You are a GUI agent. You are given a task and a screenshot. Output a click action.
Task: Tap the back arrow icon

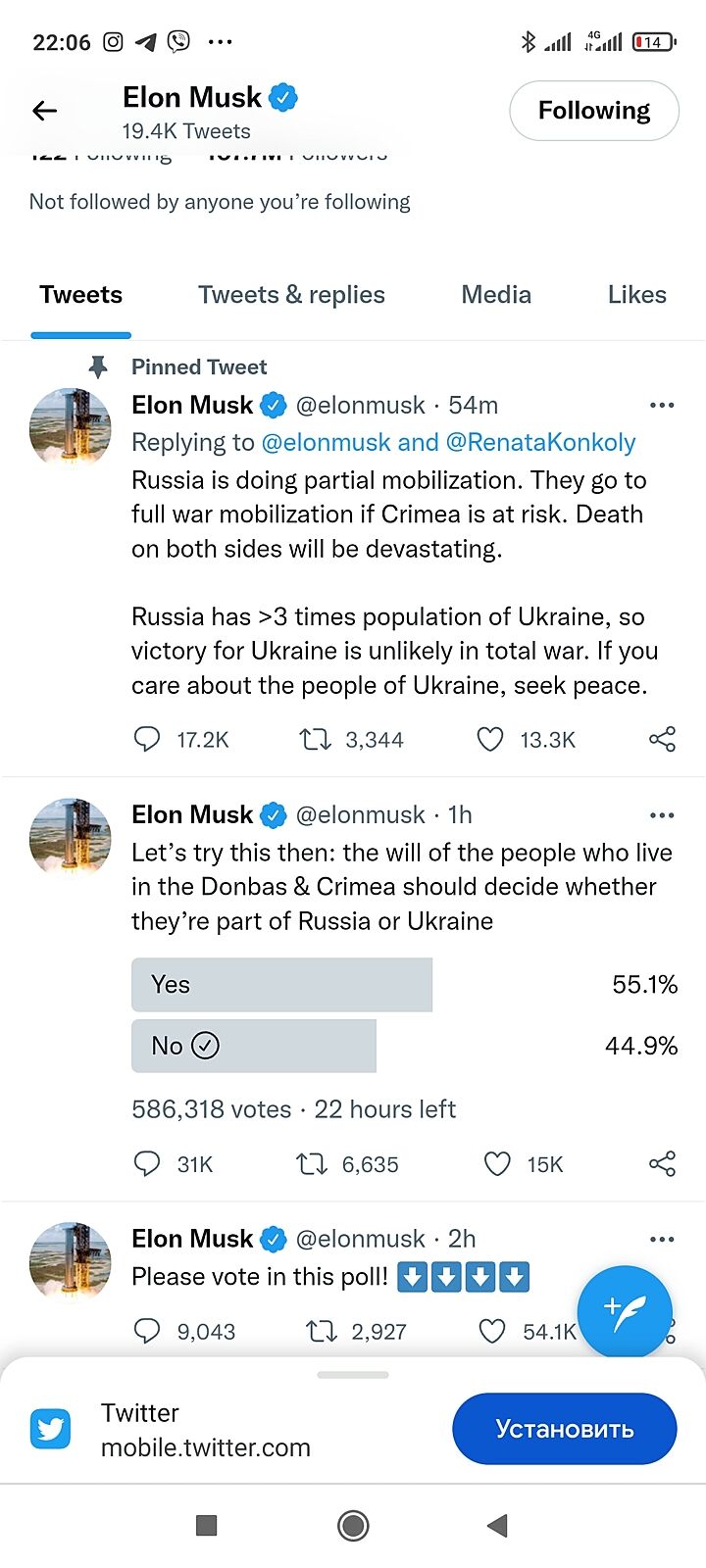tap(45, 111)
